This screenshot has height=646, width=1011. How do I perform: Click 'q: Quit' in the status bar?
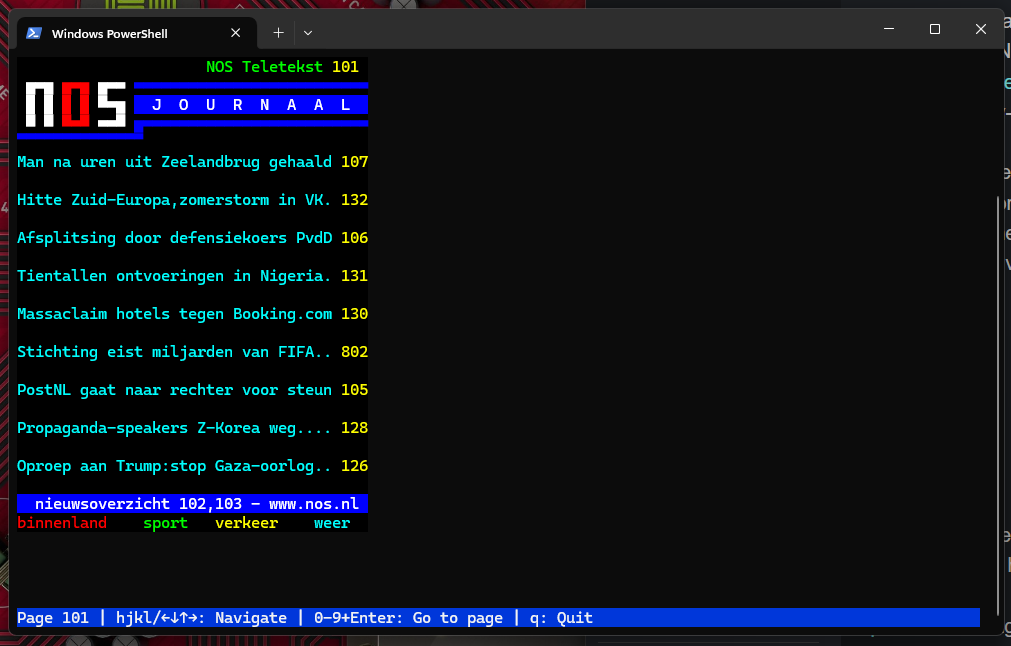561,618
